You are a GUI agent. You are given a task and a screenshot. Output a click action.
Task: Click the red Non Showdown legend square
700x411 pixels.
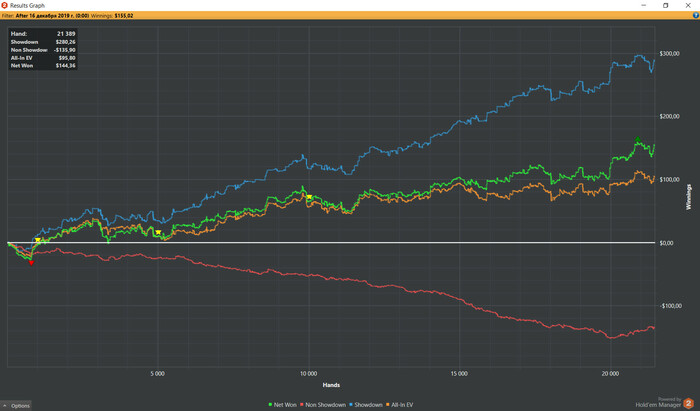tap(302, 405)
